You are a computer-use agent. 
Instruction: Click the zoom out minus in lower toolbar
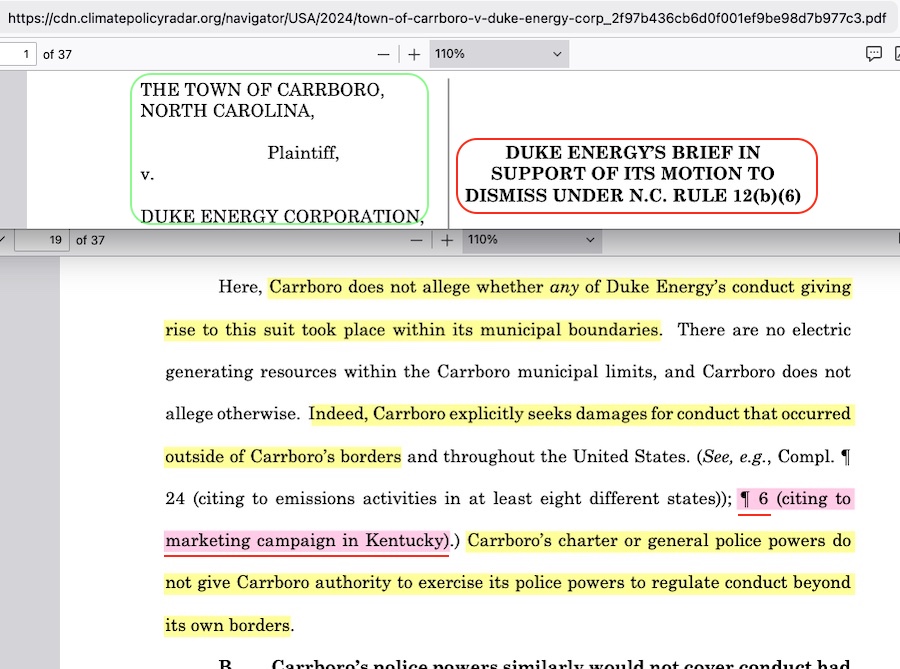click(x=416, y=240)
